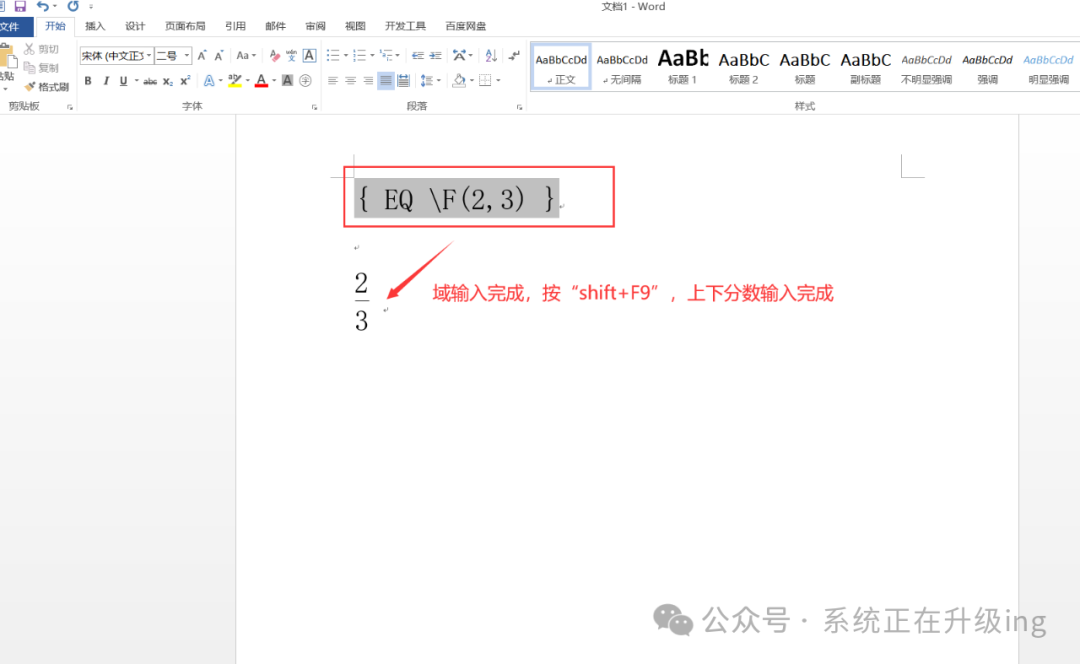Switch to the 引用 (References) tab

pyautogui.click(x=236, y=26)
